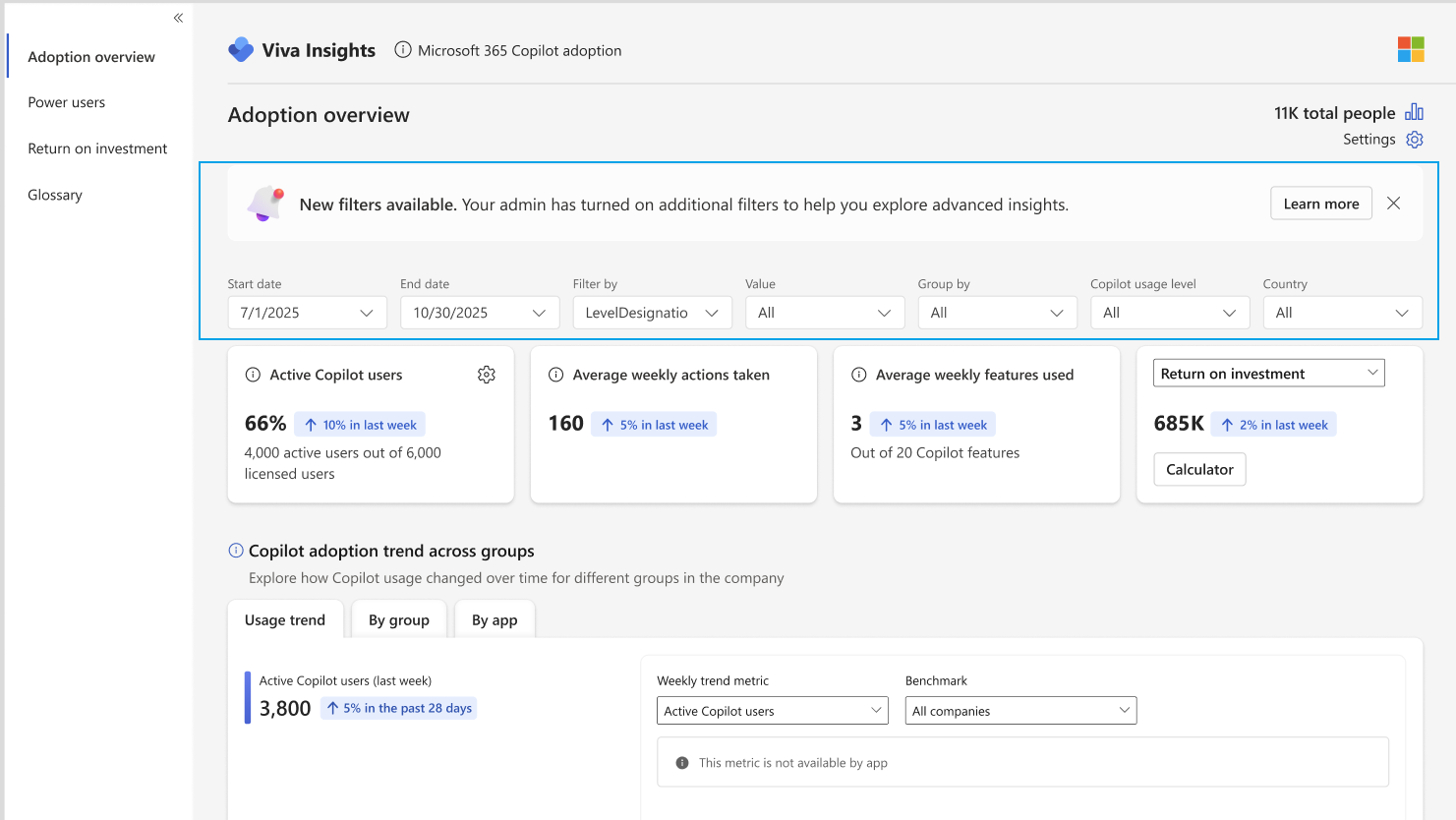Open the Benchmark All companies dropdown
The width and height of the screenshot is (1456, 820).
click(x=1021, y=711)
